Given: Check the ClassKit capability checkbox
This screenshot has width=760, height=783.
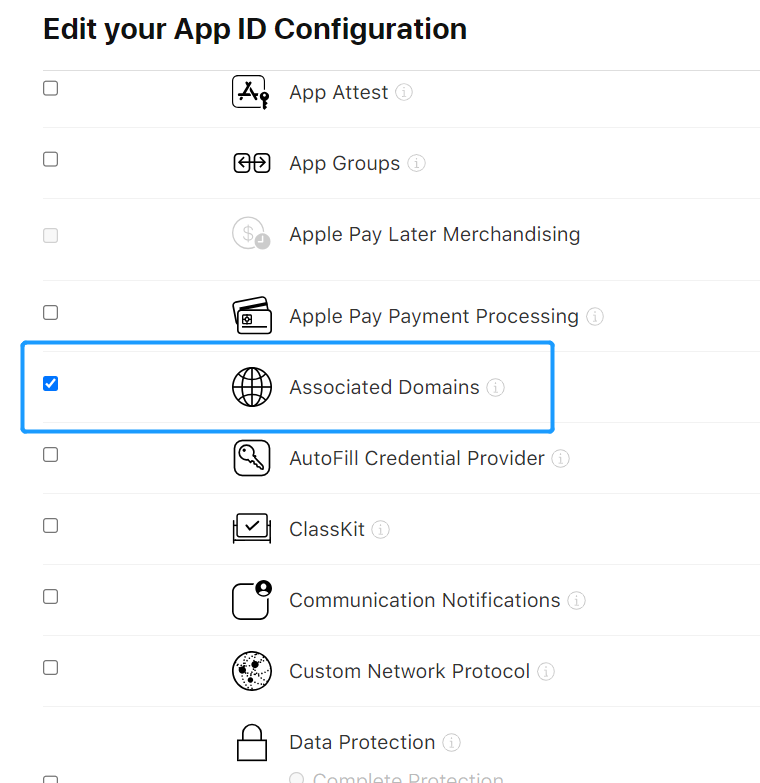Looking at the screenshot, I should point(50,525).
